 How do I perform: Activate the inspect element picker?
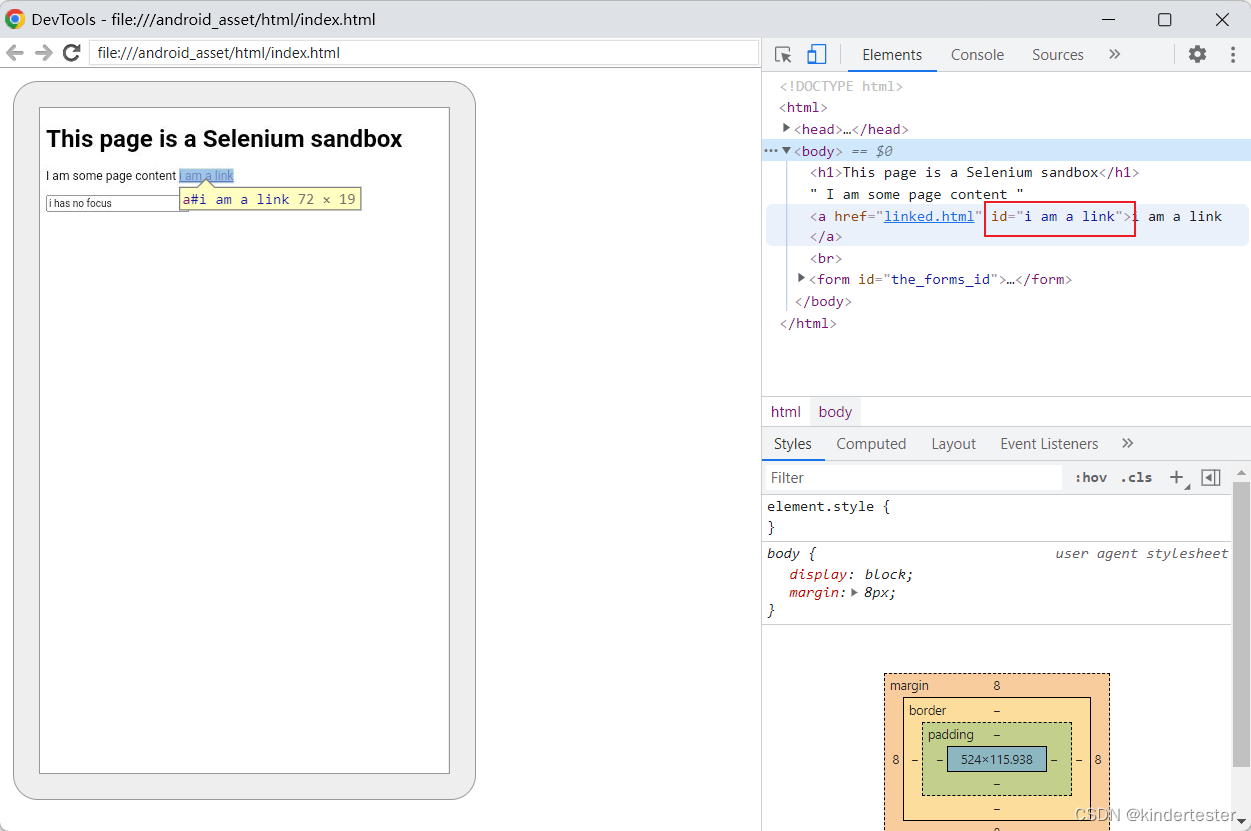[x=784, y=55]
